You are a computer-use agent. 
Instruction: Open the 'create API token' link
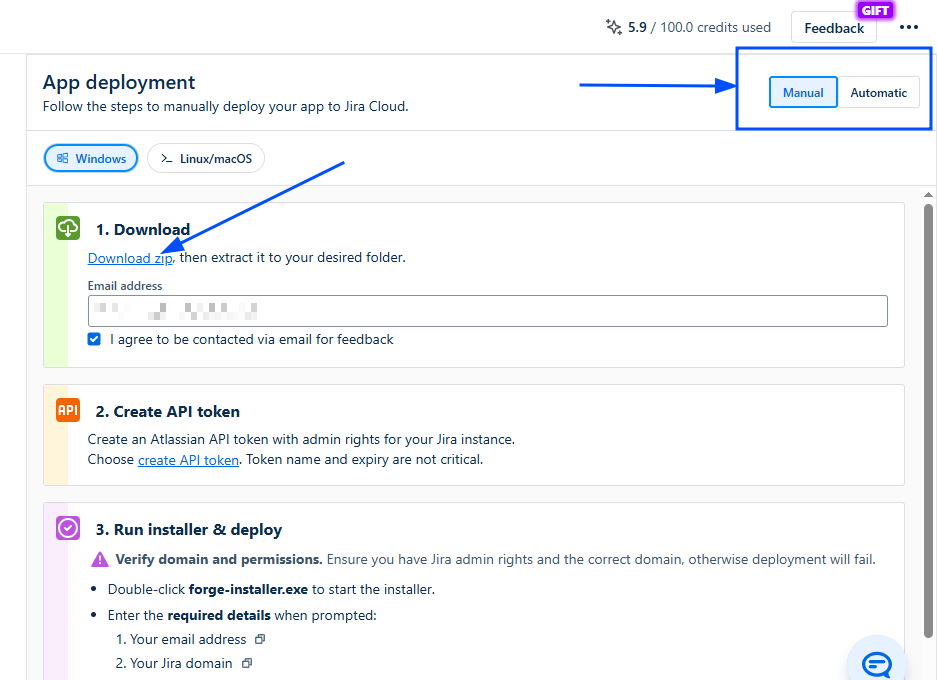(188, 460)
